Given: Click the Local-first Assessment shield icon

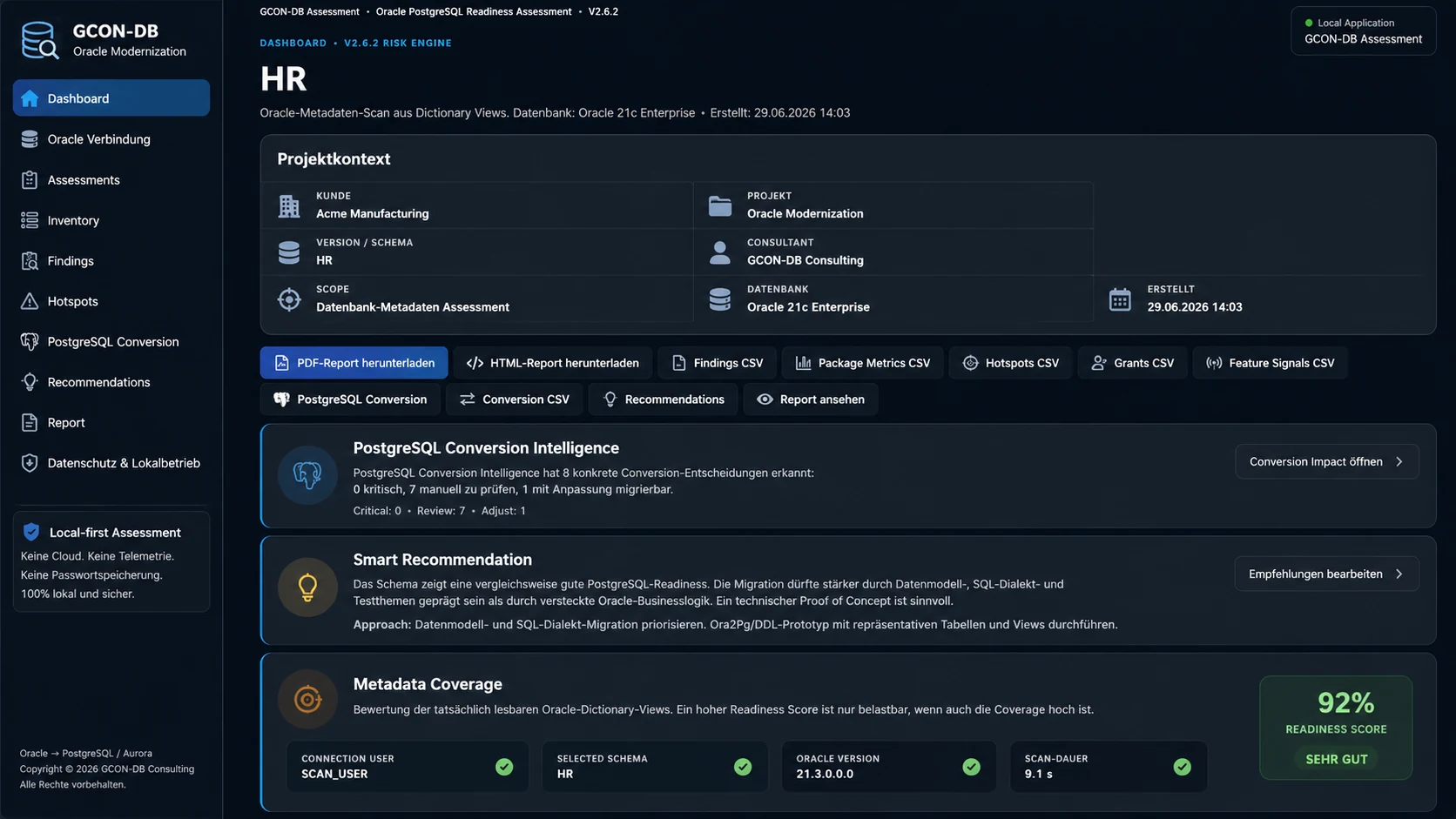Looking at the screenshot, I should tap(31, 532).
